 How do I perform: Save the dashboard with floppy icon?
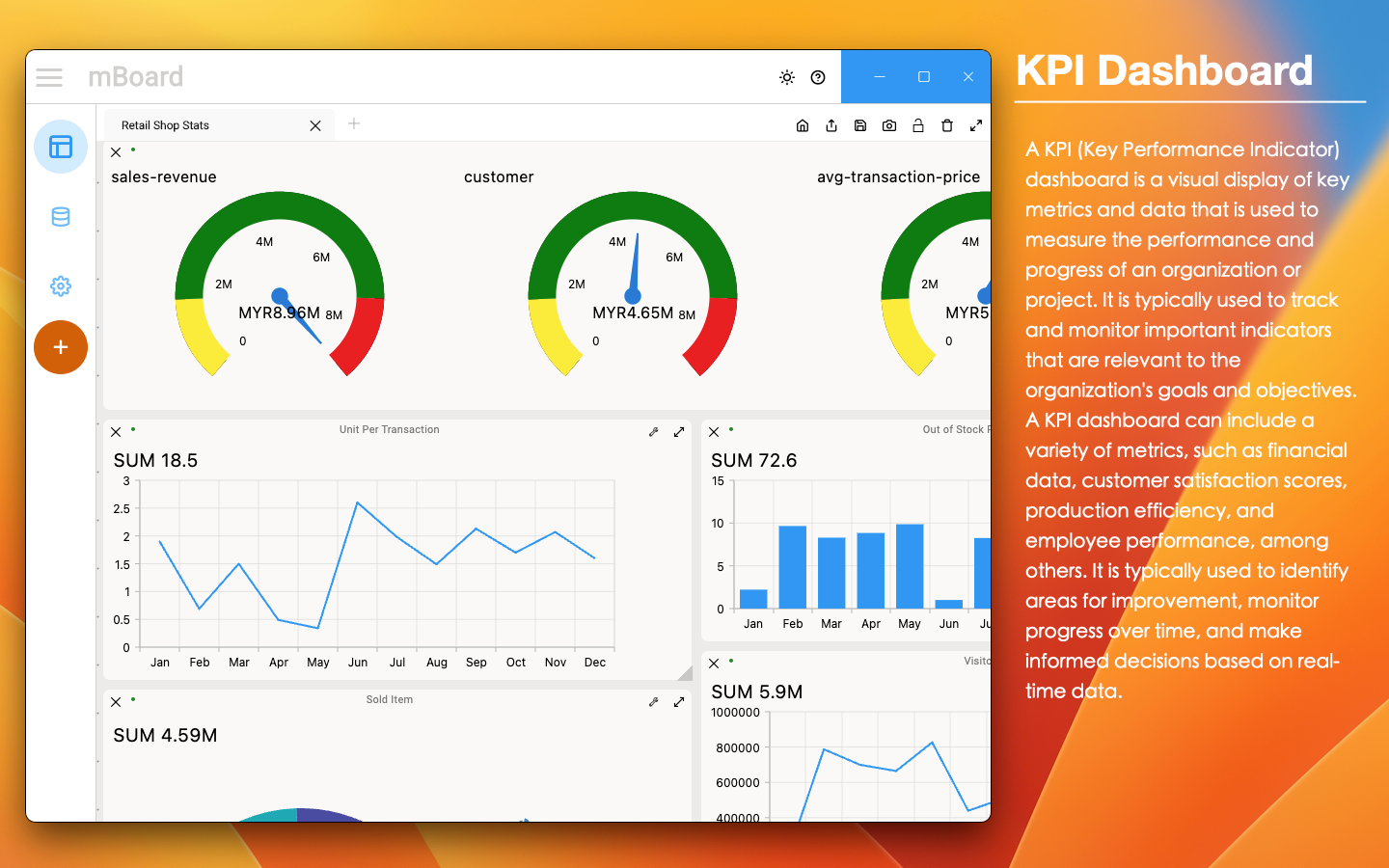[x=860, y=125]
